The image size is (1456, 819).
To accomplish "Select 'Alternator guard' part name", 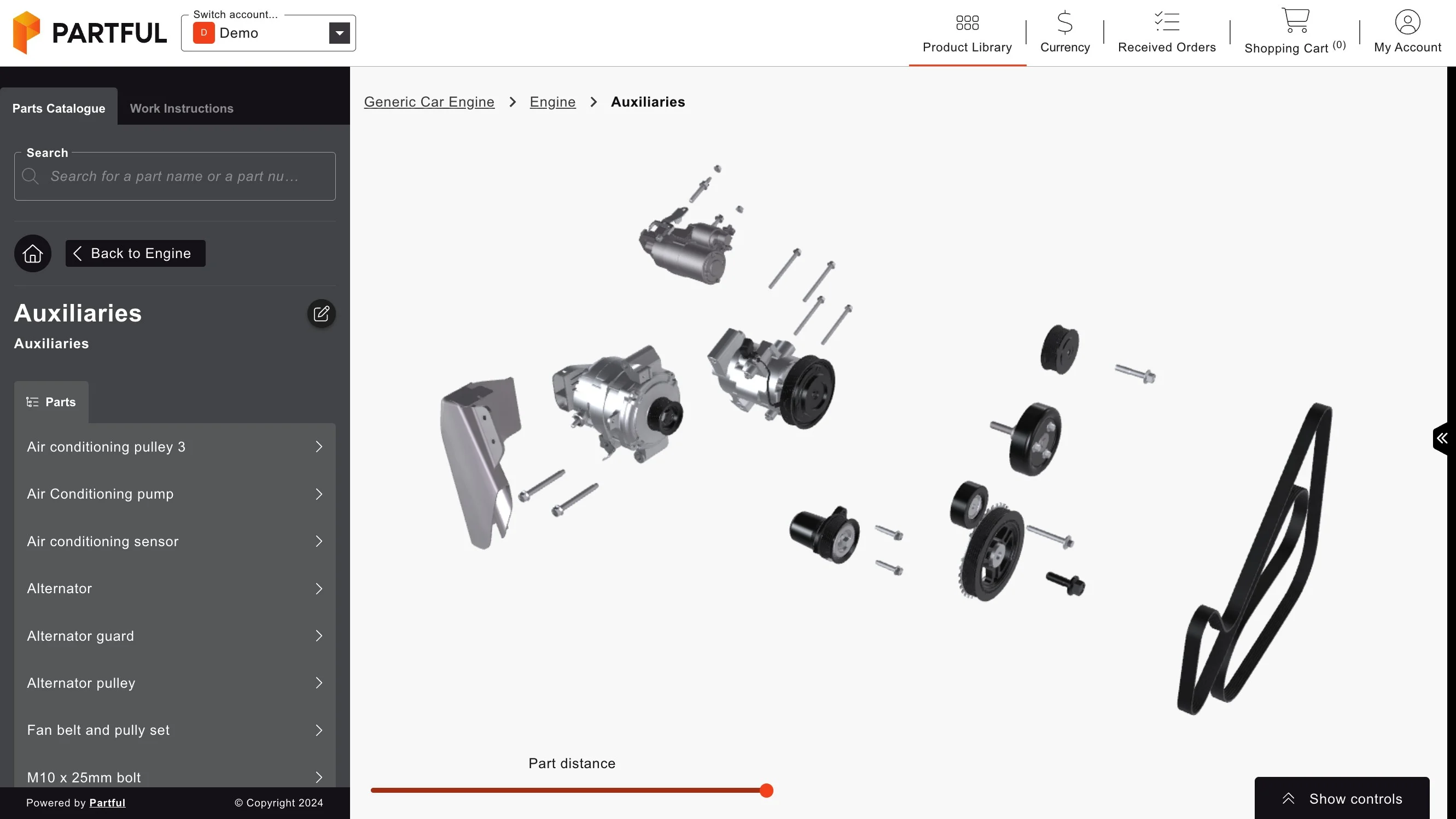I will (x=80, y=636).
